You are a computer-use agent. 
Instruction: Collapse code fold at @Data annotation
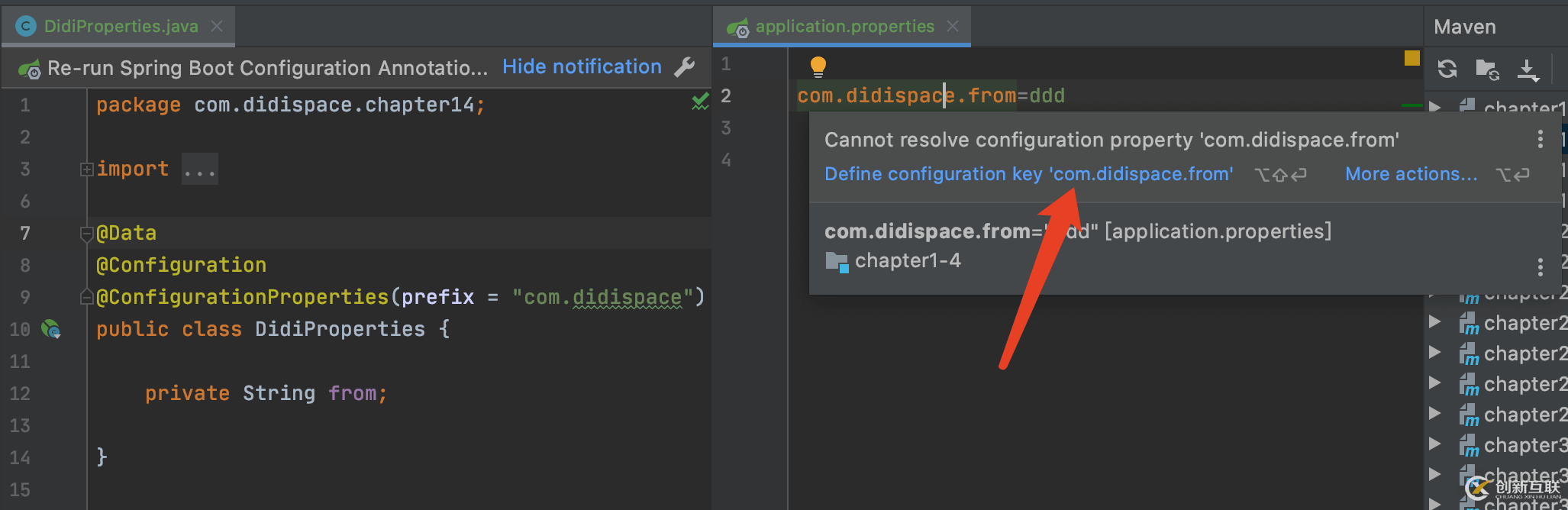86,234
